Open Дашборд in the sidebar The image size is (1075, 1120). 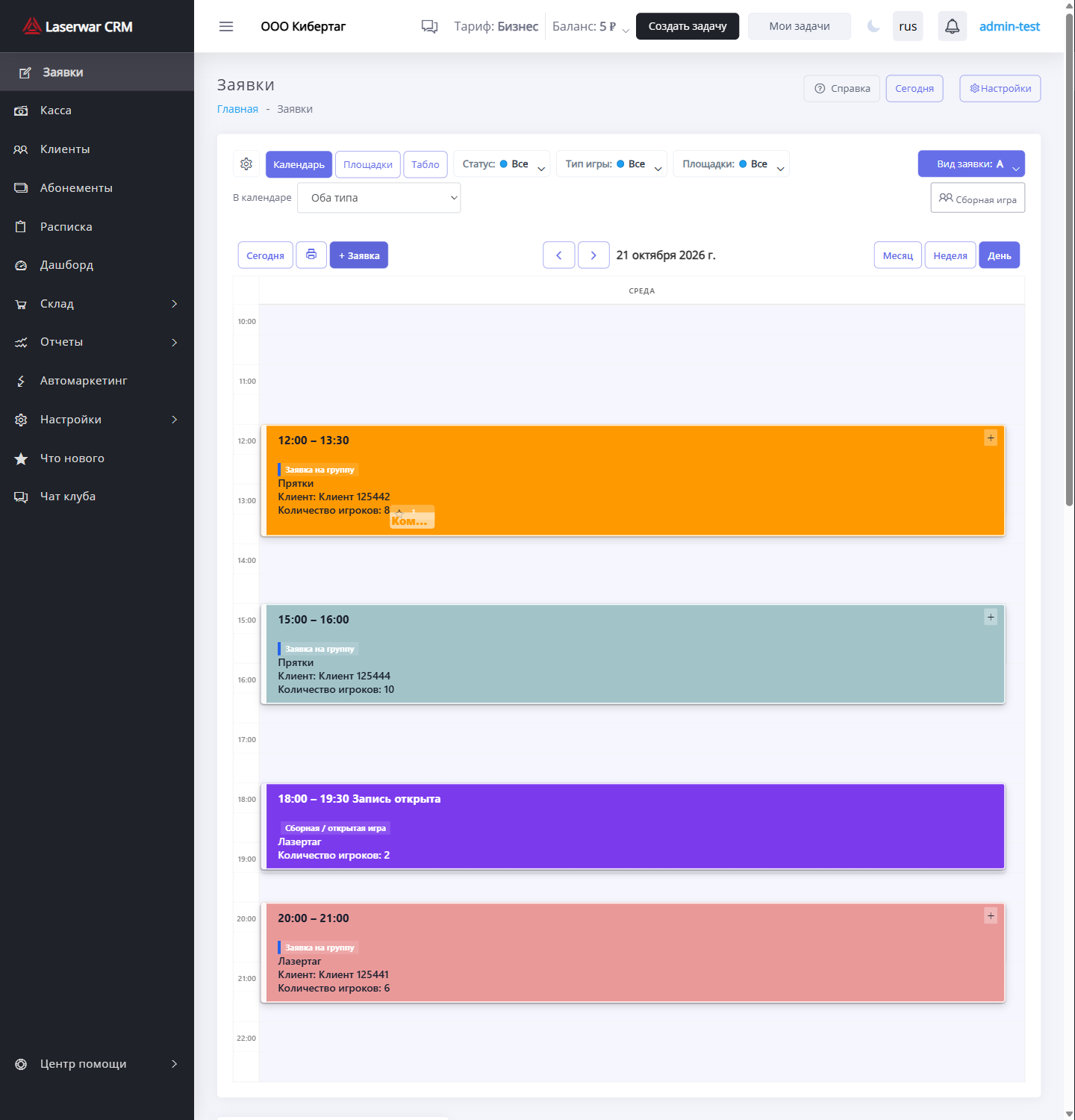97,265
